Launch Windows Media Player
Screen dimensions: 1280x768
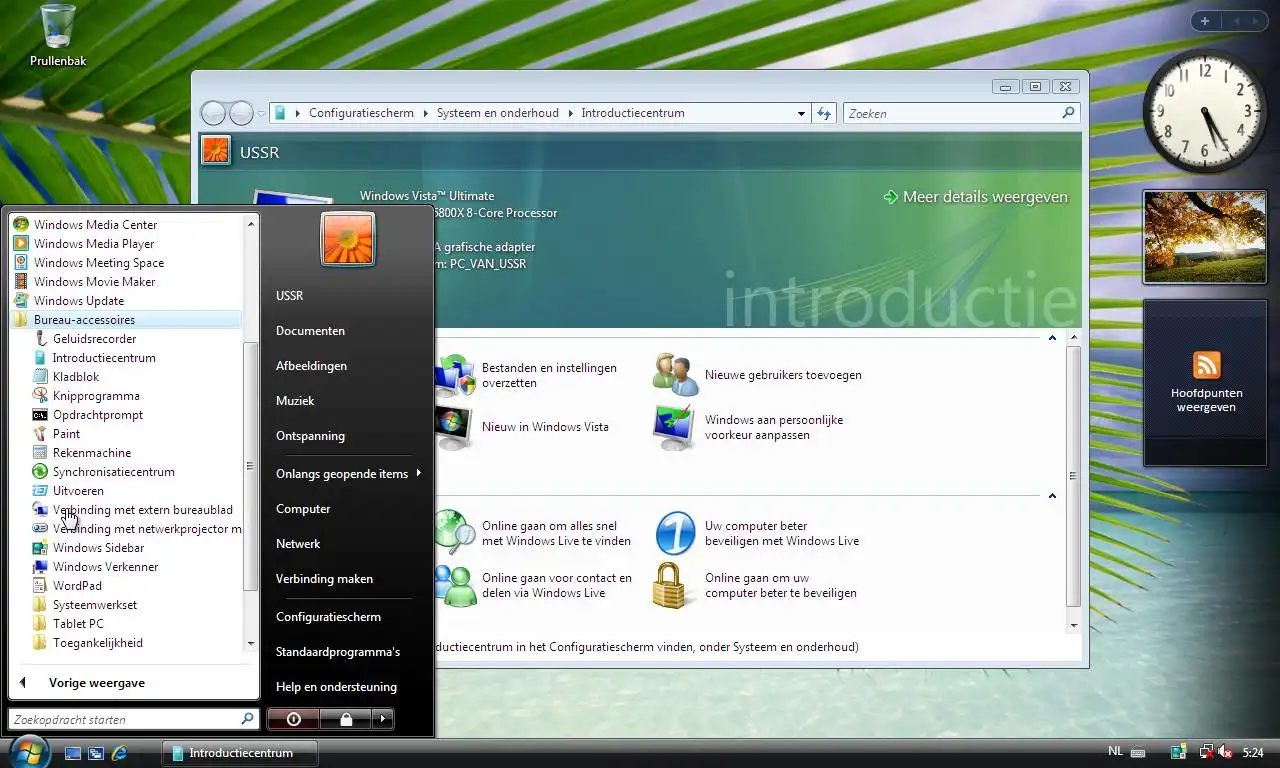[x=84, y=244]
